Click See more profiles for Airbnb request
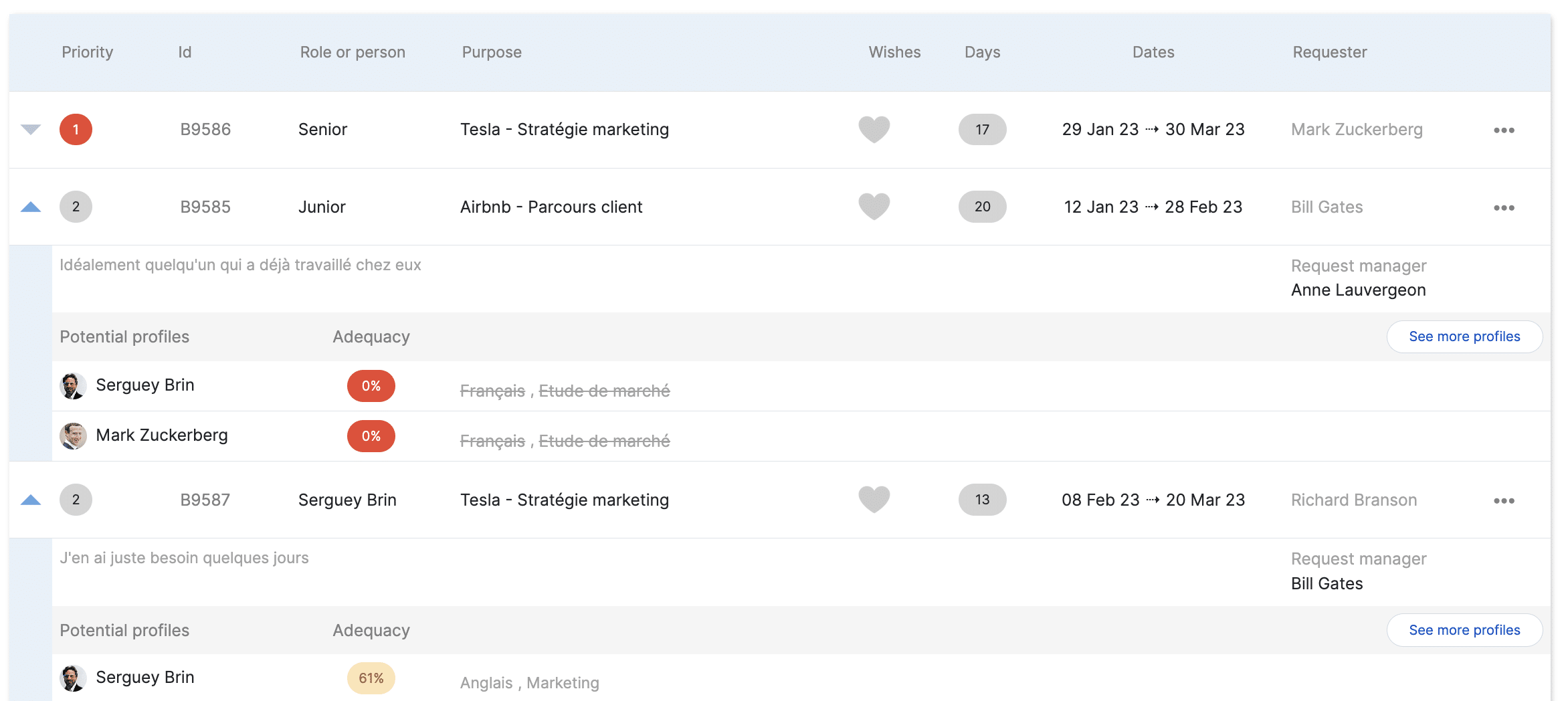The image size is (1568, 701). 1464,336
